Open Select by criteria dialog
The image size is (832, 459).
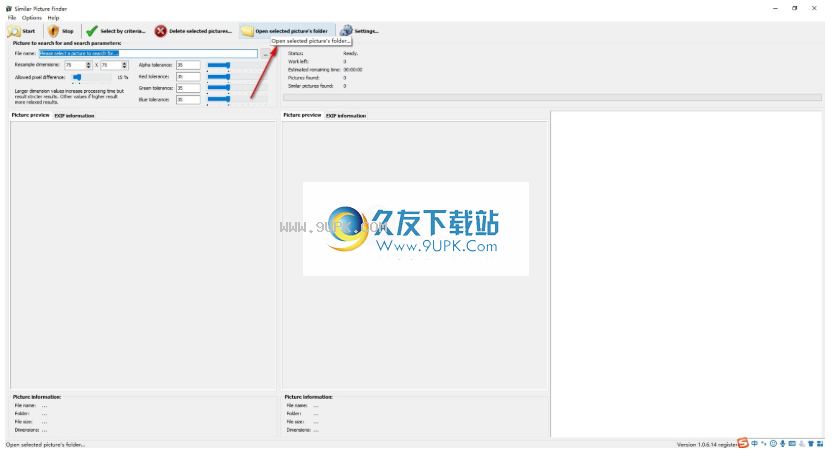click(x=116, y=31)
